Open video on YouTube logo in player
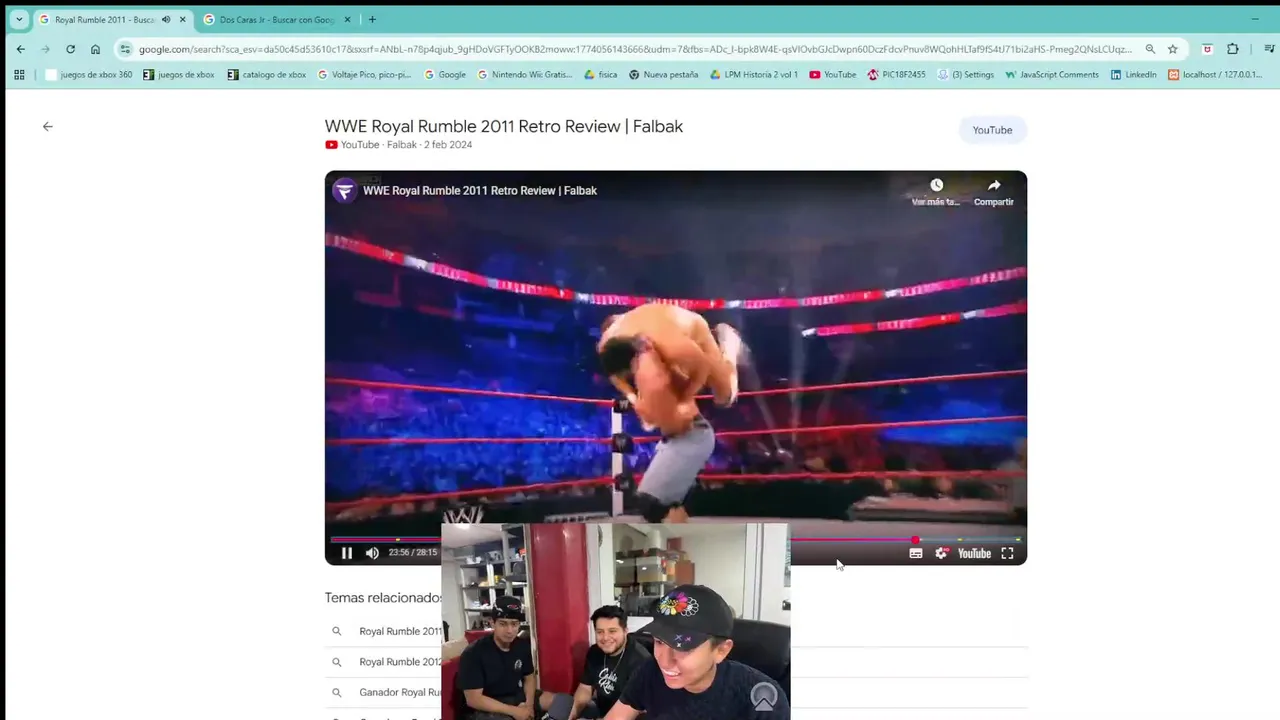 (974, 553)
